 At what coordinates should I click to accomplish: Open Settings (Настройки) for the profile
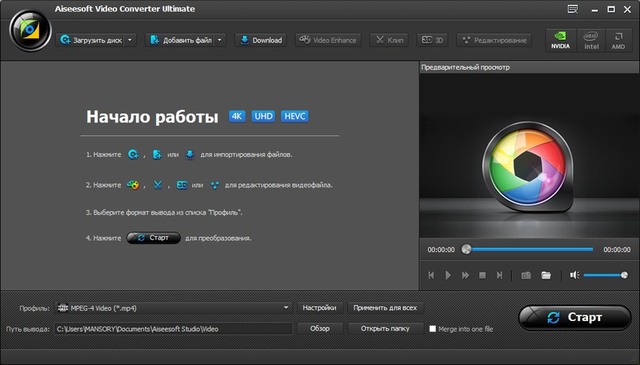coord(320,308)
